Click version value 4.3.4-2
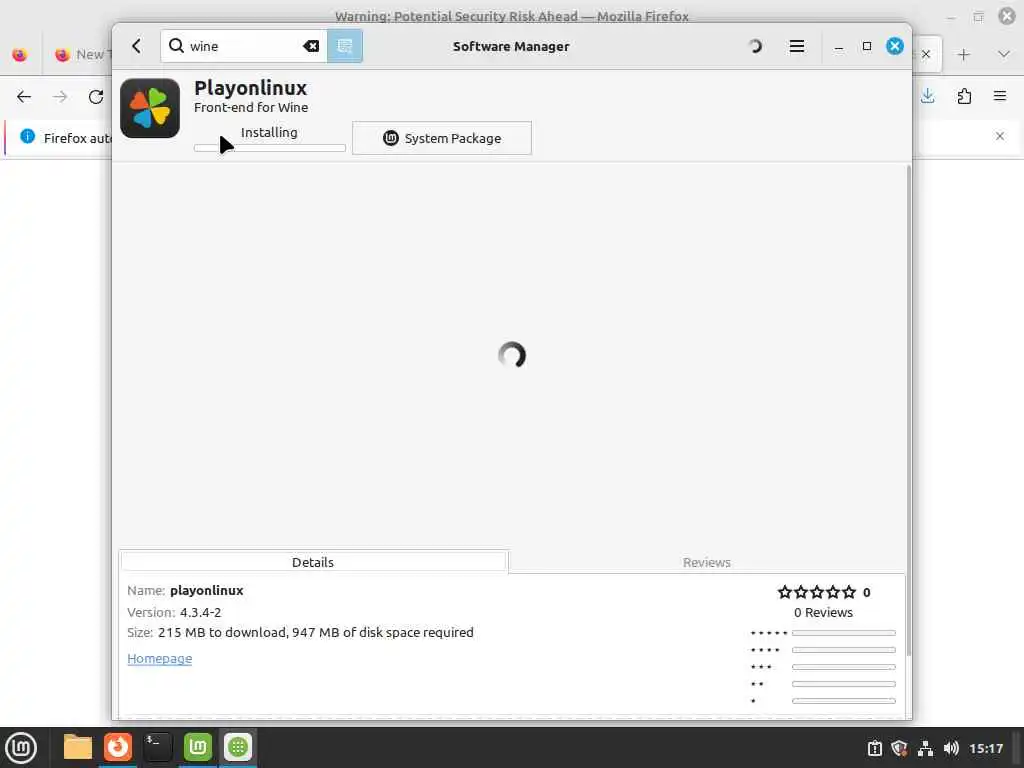Screen dimensions: 1024x768 point(200,613)
